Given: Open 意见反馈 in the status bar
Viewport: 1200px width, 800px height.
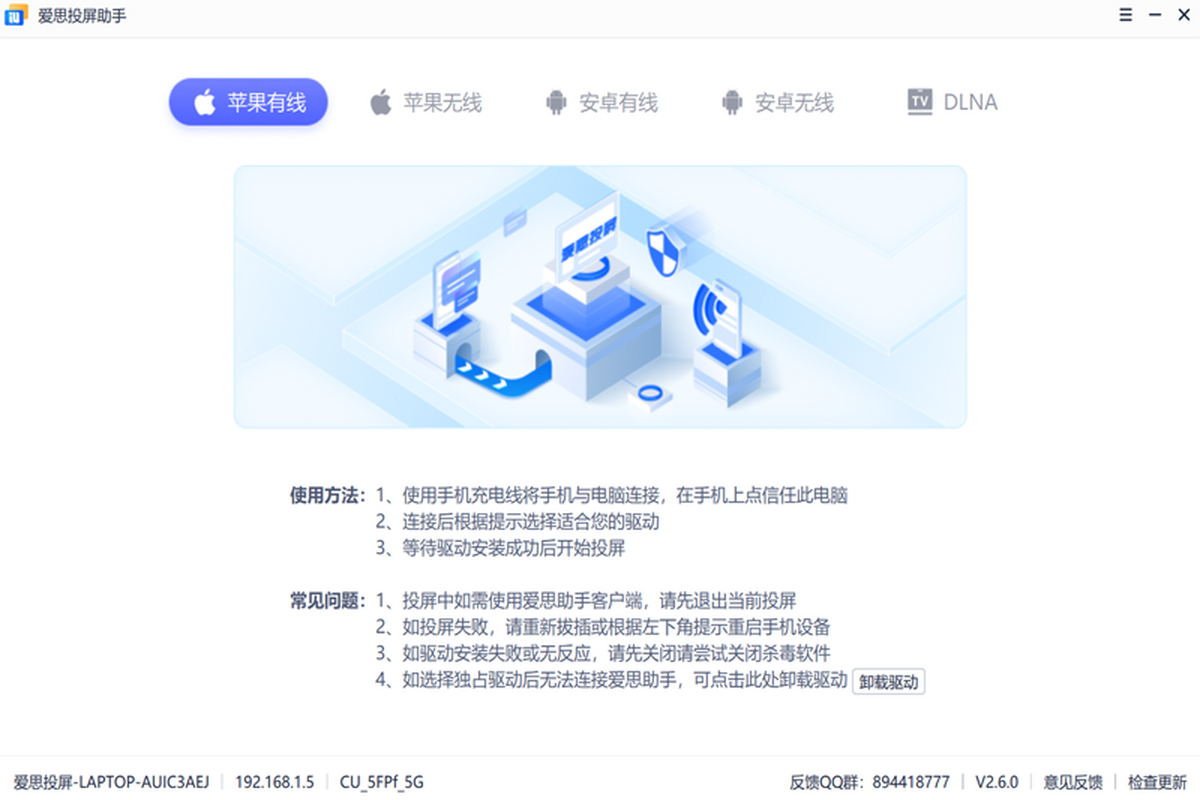Looking at the screenshot, I should (x=1073, y=782).
